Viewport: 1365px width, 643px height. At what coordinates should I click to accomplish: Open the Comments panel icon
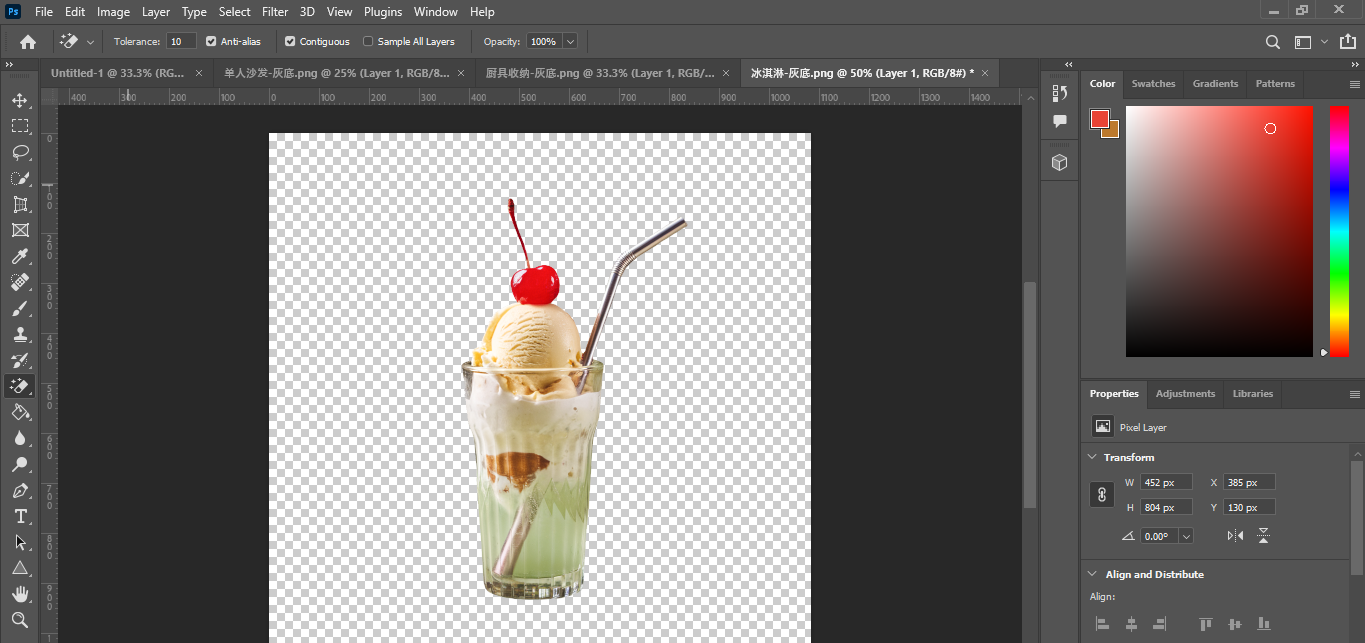[1060, 121]
